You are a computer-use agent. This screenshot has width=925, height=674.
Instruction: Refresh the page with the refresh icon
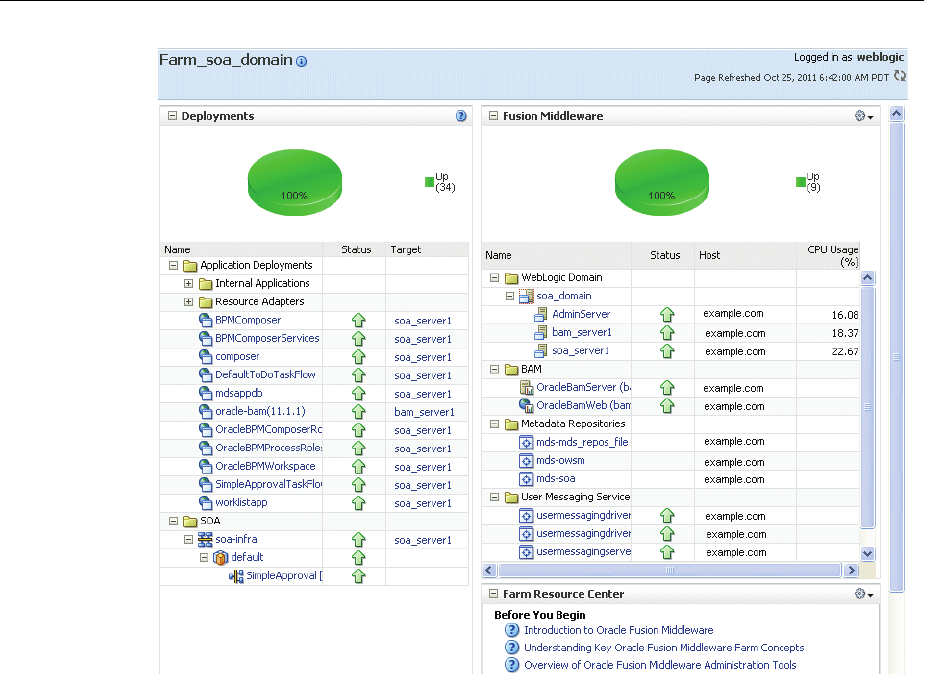pyautogui.click(x=900, y=76)
